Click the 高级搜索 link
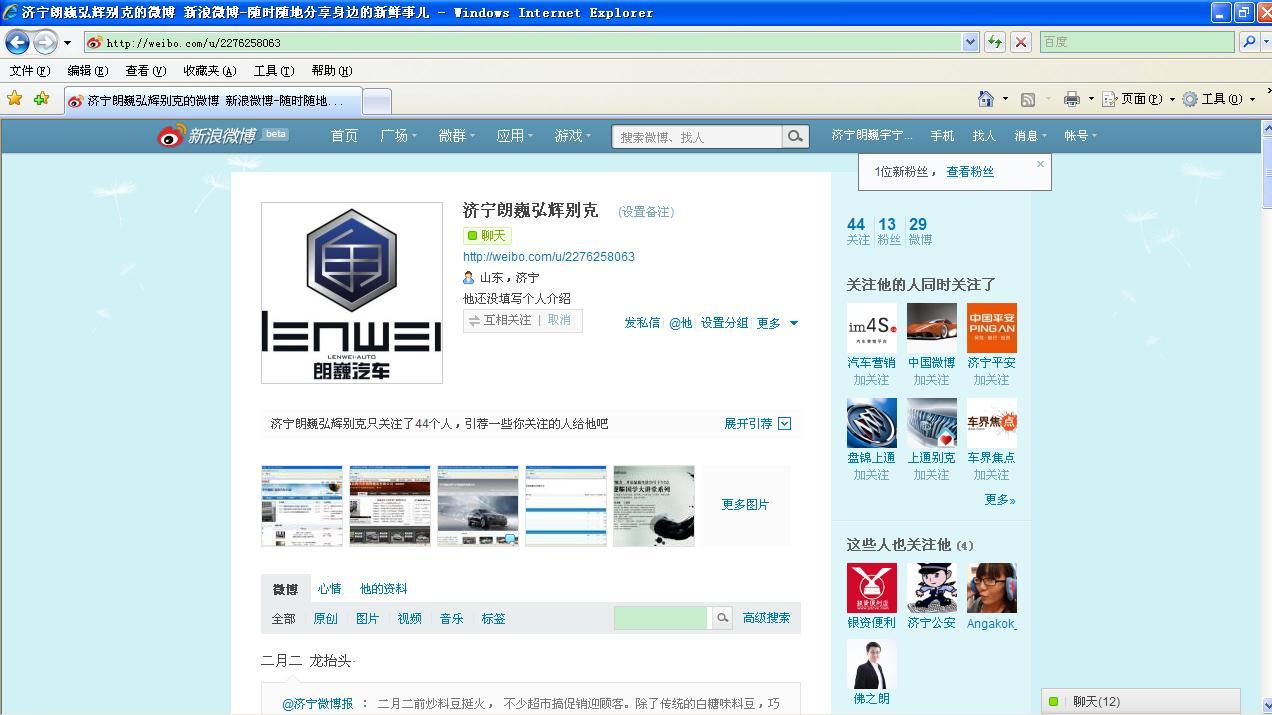 766,618
